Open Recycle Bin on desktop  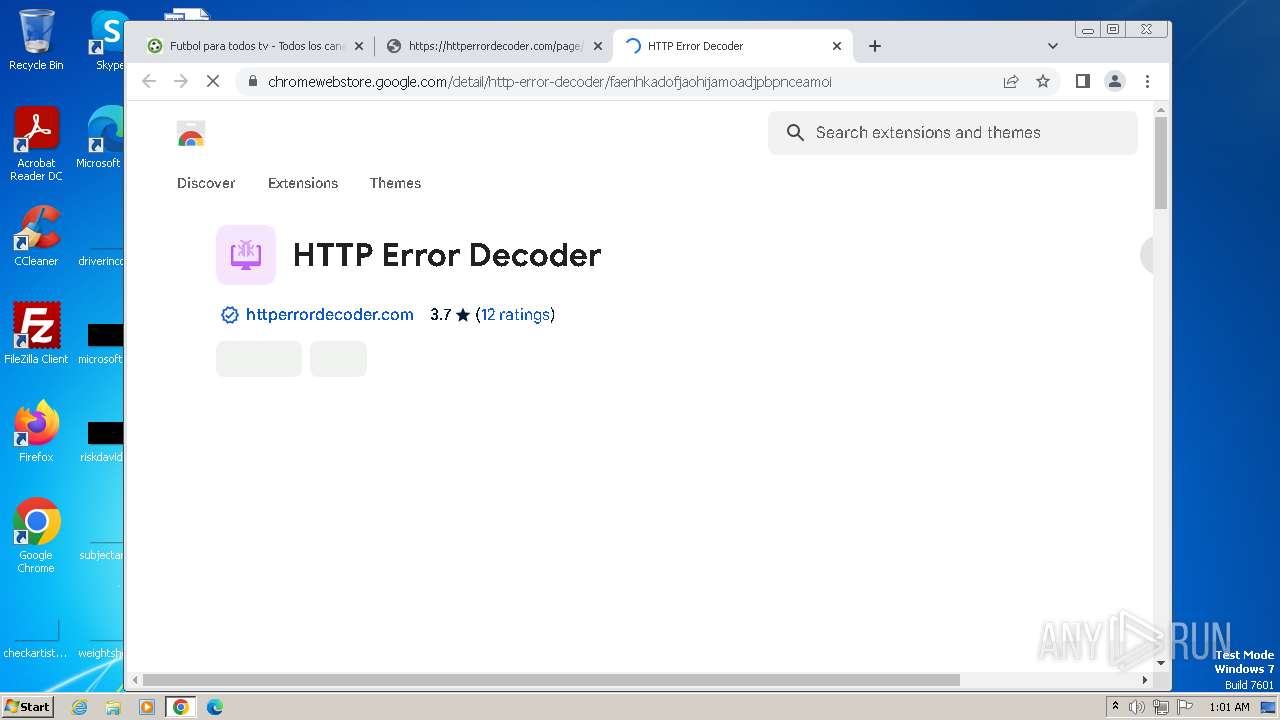tap(36, 40)
